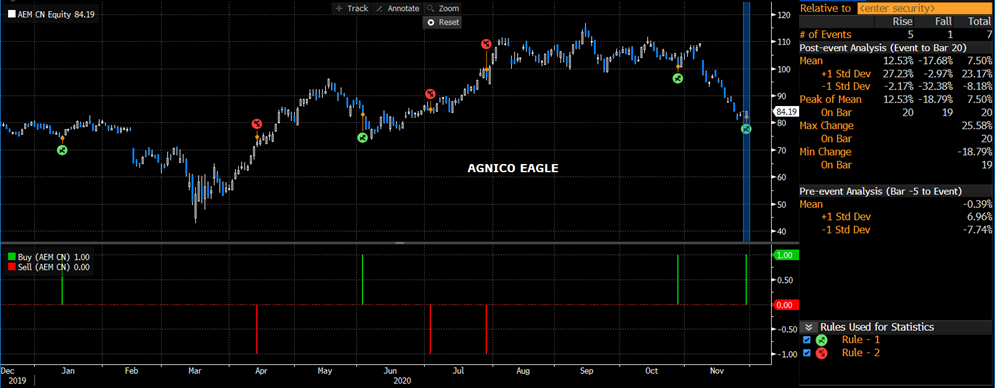The width and height of the screenshot is (995, 388).
Task: Click the red sell signal bar in late June
Action: (430, 329)
